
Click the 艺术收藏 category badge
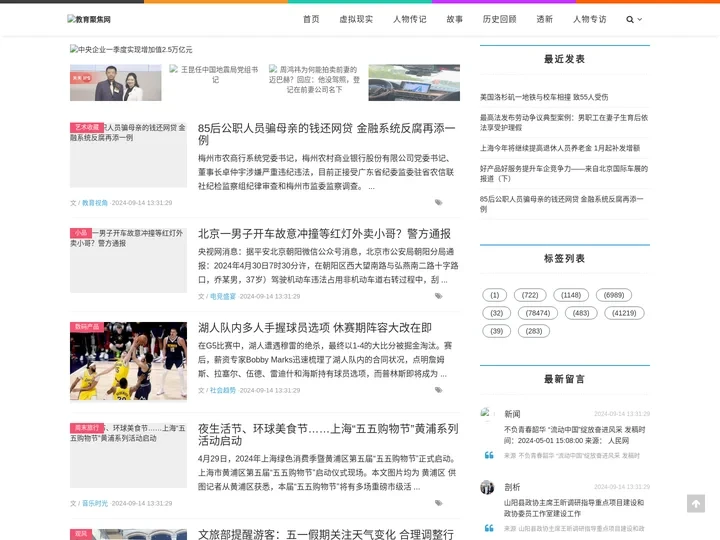tap(87, 127)
